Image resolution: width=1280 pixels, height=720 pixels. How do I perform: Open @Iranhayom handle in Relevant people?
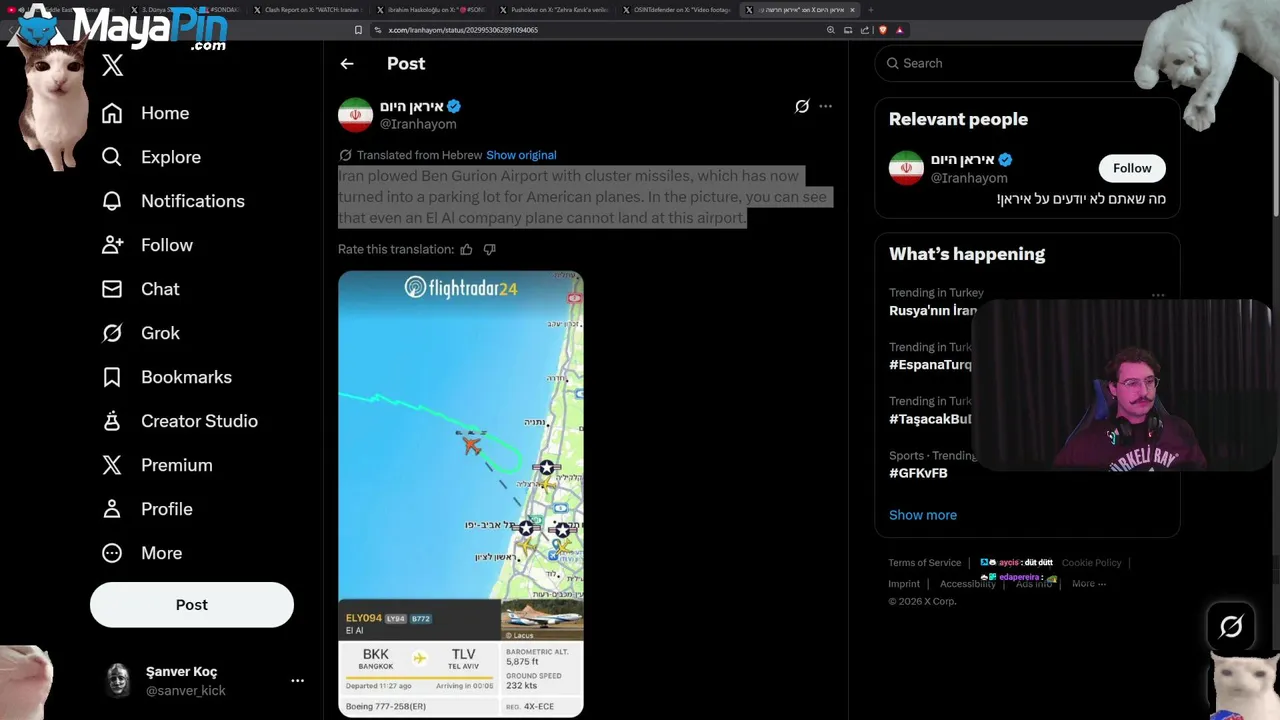coord(969,178)
